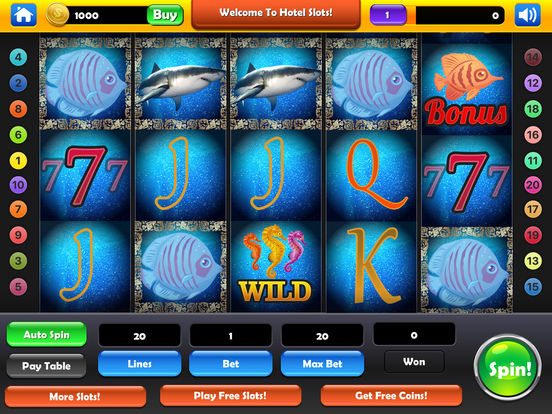
Task: Open the More Slots! menu
Action: [x=75, y=397]
